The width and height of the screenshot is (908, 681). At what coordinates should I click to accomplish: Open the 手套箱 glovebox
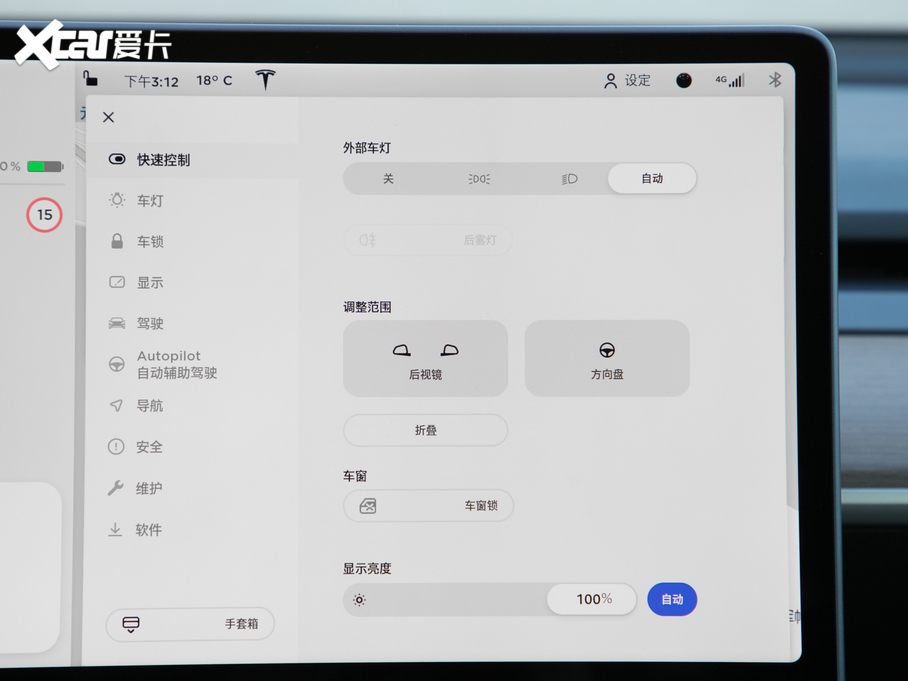point(190,624)
